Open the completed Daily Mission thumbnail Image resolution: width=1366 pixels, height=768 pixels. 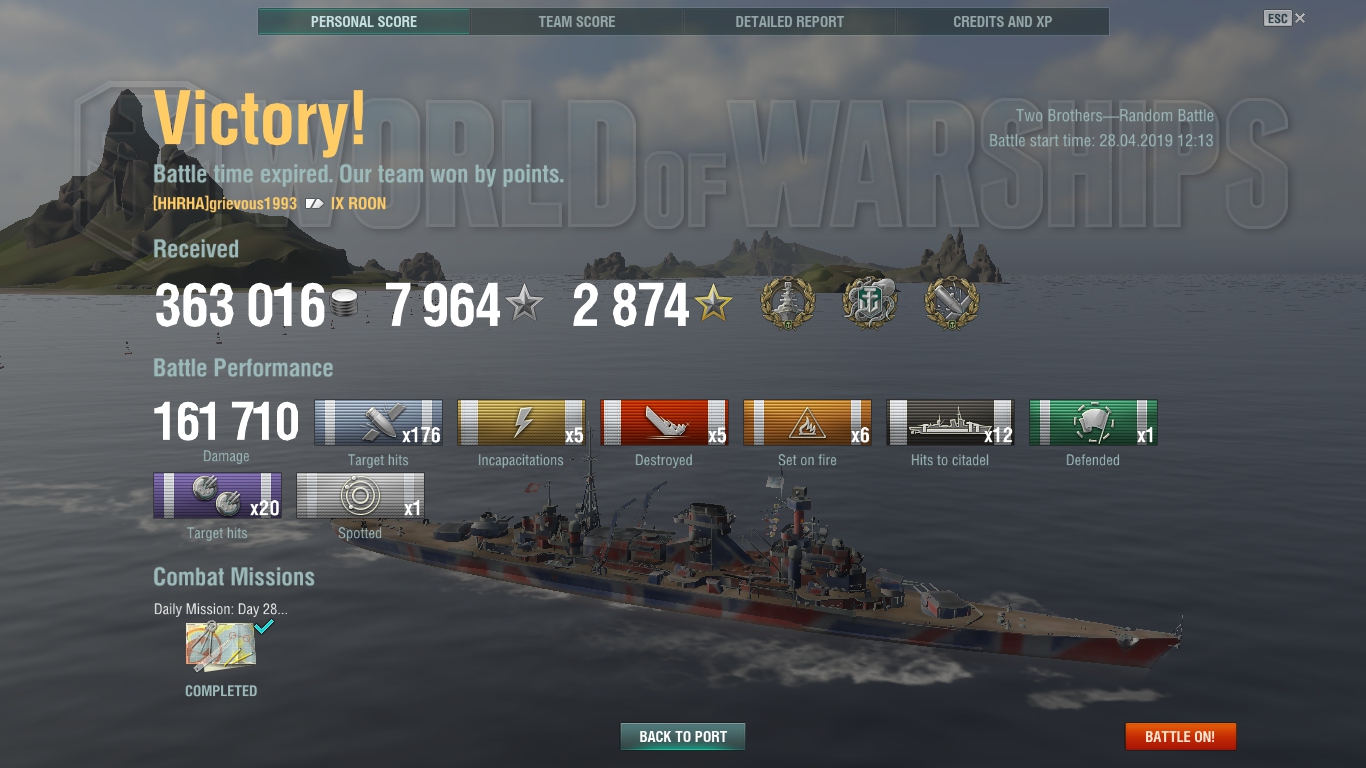(x=221, y=646)
